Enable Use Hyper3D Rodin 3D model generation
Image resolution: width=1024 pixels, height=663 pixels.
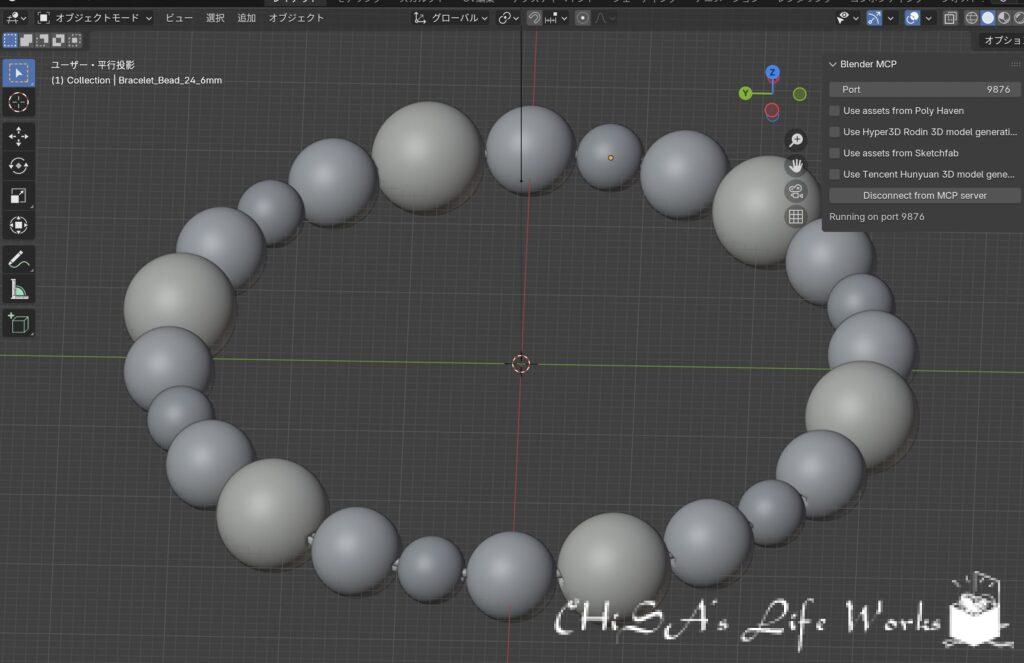(x=834, y=132)
